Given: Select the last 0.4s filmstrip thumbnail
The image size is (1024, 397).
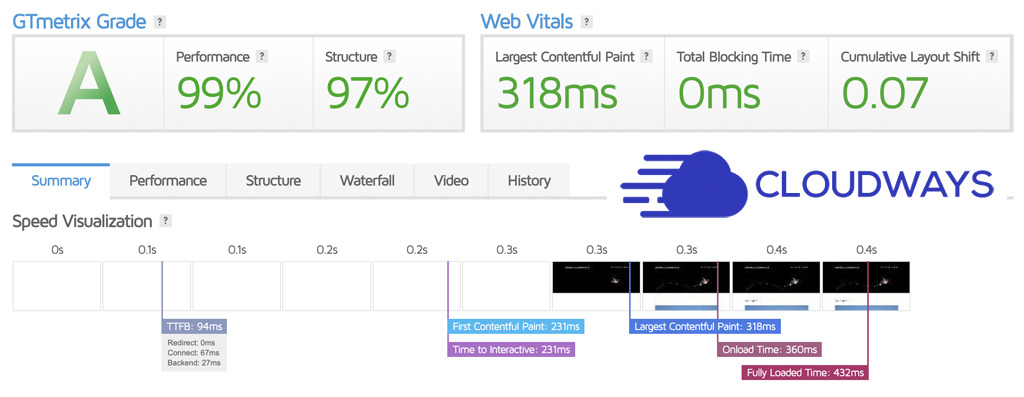Looking at the screenshot, I should click(x=866, y=286).
